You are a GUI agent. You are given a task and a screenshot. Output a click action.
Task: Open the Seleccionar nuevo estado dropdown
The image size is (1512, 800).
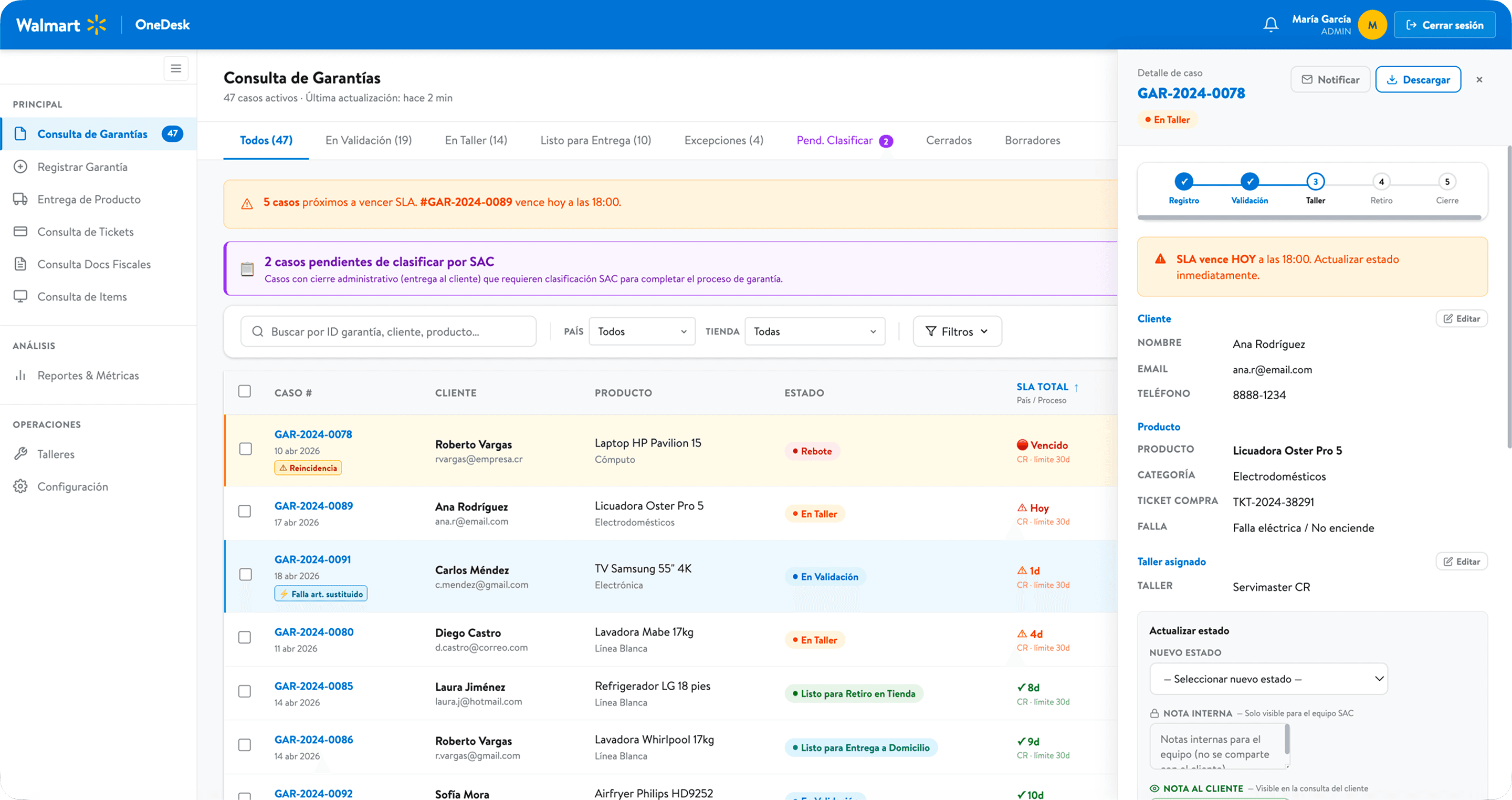click(x=1268, y=679)
